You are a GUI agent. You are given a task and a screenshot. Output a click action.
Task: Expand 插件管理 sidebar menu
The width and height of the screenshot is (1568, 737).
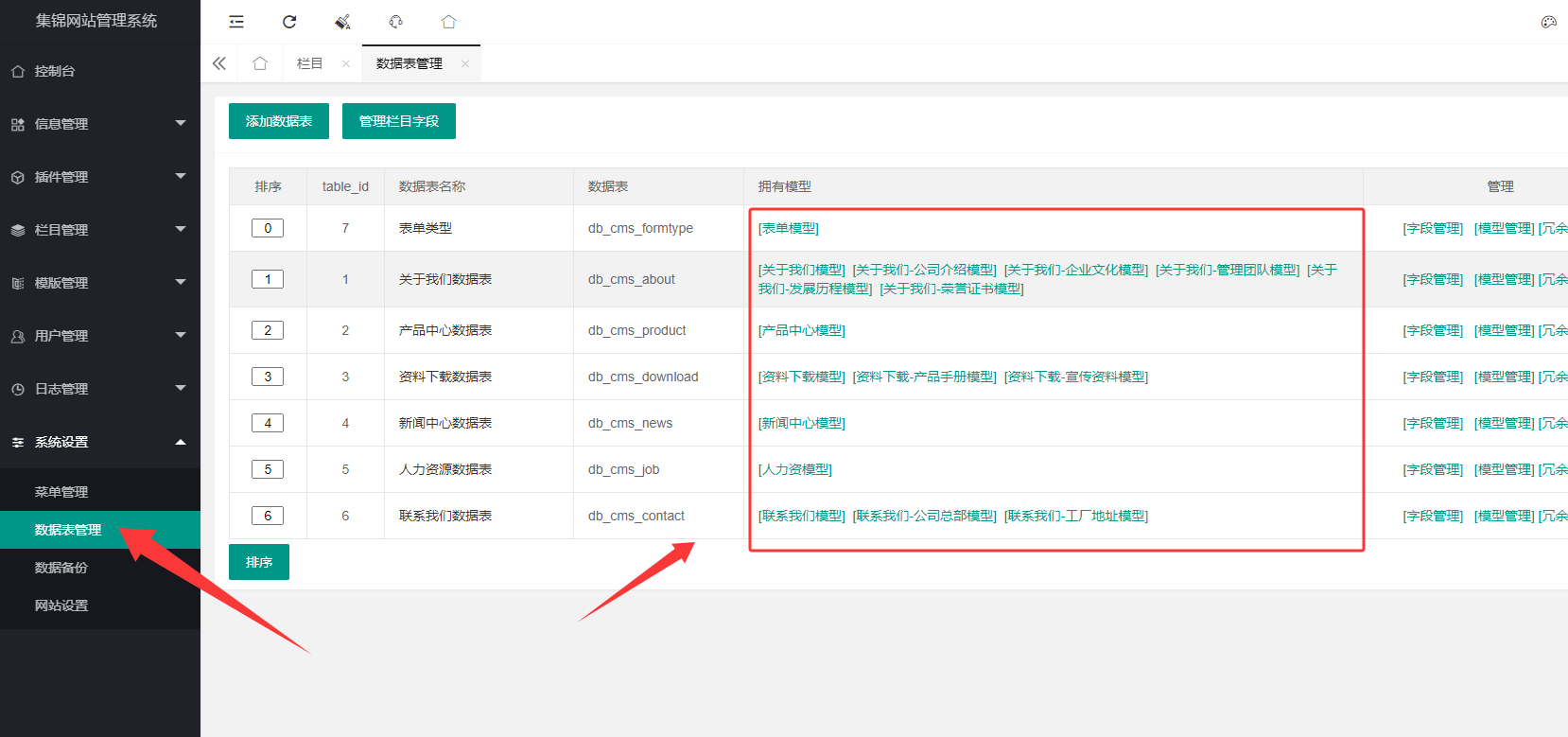point(100,177)
